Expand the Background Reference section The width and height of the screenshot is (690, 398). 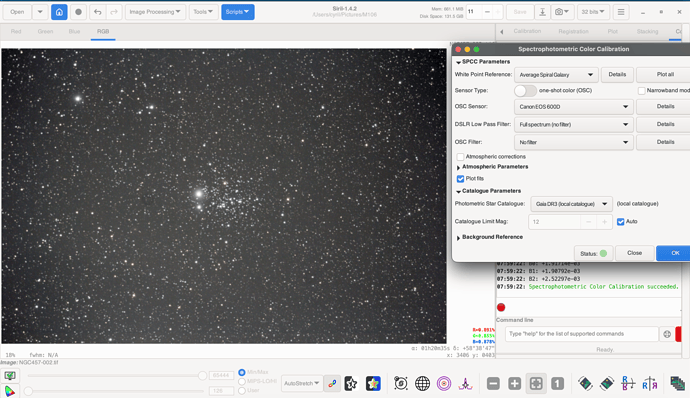tap(459, 238)
